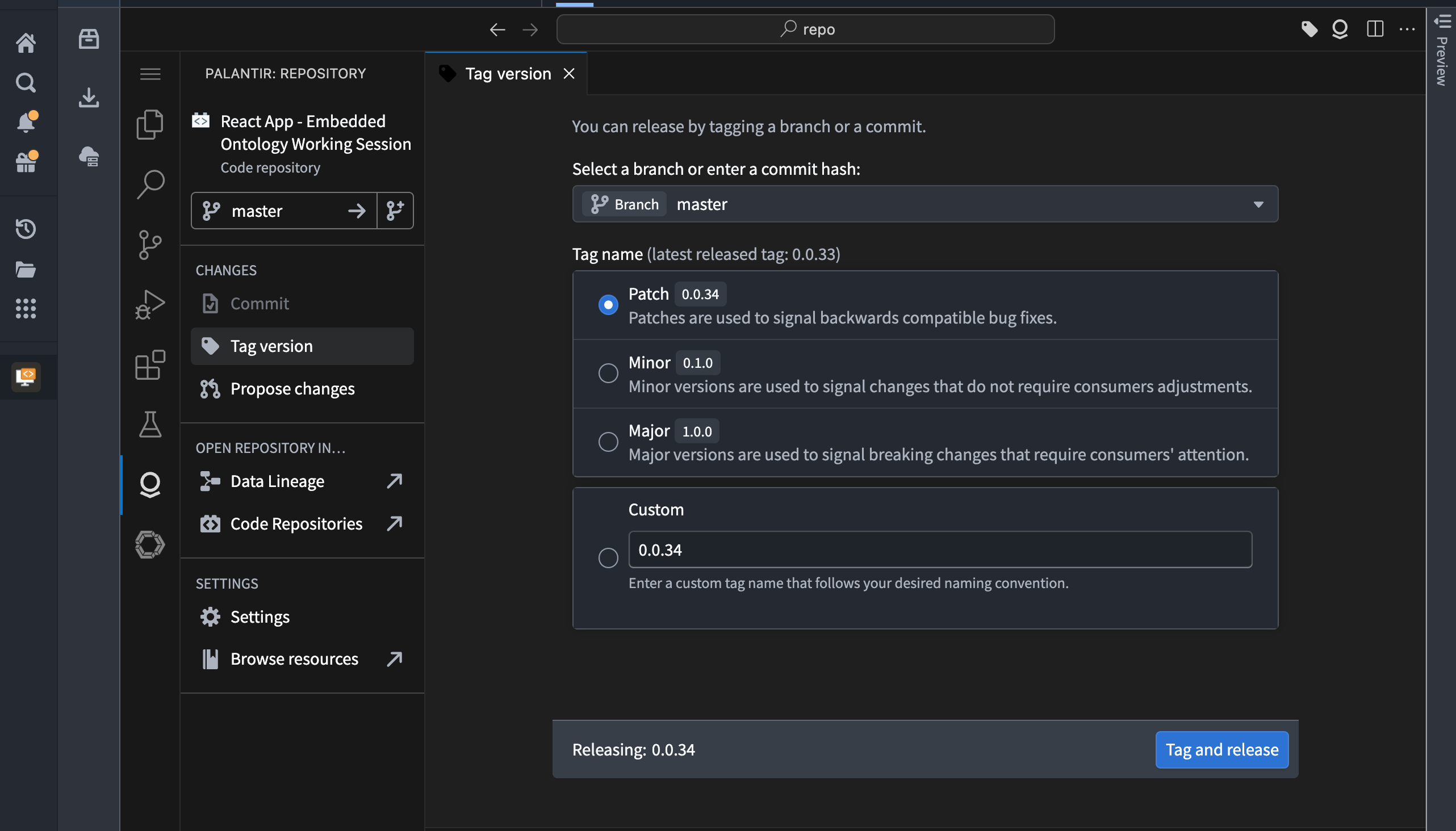The height and width of the screenshot is (831, 1456).
Task: Click the notifications bell icon
Action: pos(26,121)
